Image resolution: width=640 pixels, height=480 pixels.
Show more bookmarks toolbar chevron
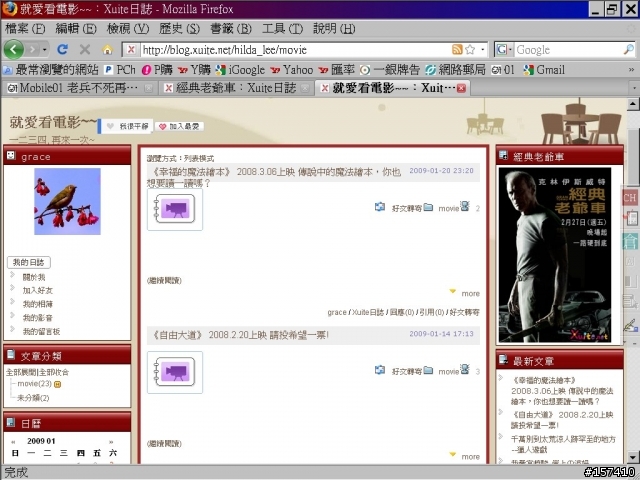click(x=631, y=70)
